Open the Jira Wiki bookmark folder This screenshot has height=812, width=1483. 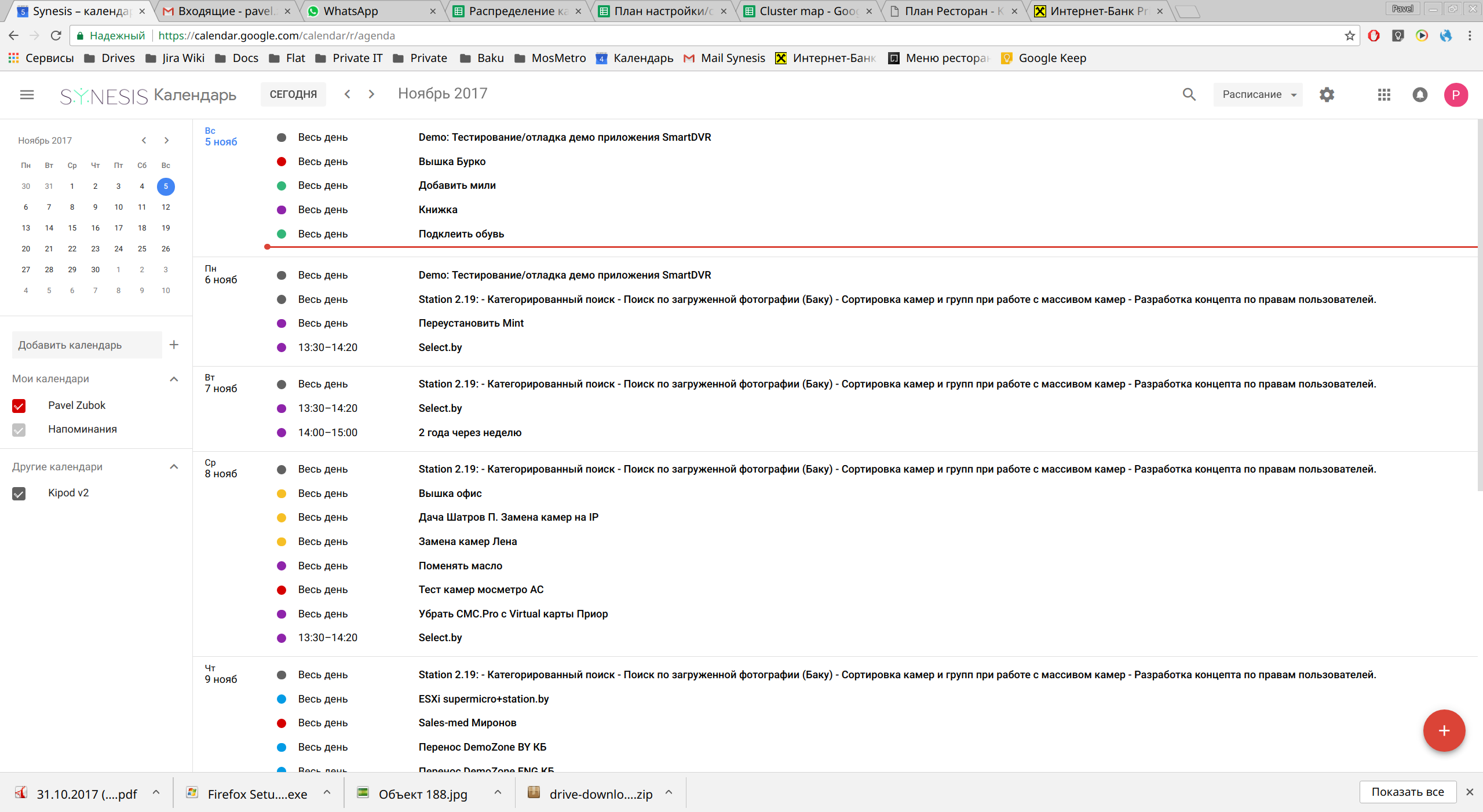[x=175, y=58]
